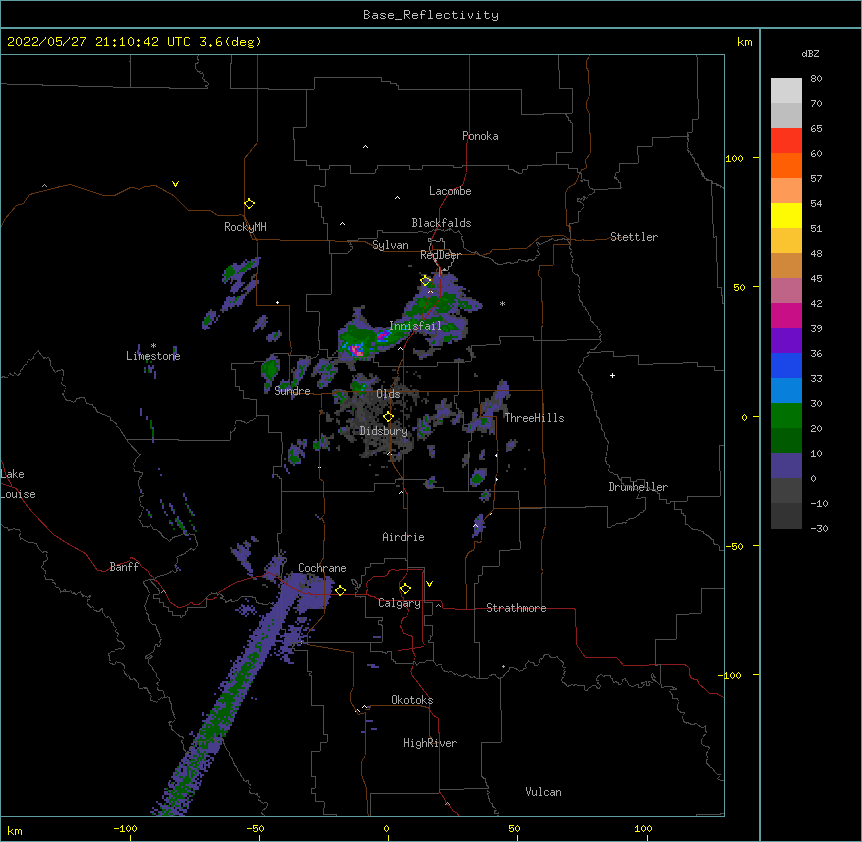Click the km unit label in the top right
The height and width of the screenshot is (842, 862).
point(745,42)
